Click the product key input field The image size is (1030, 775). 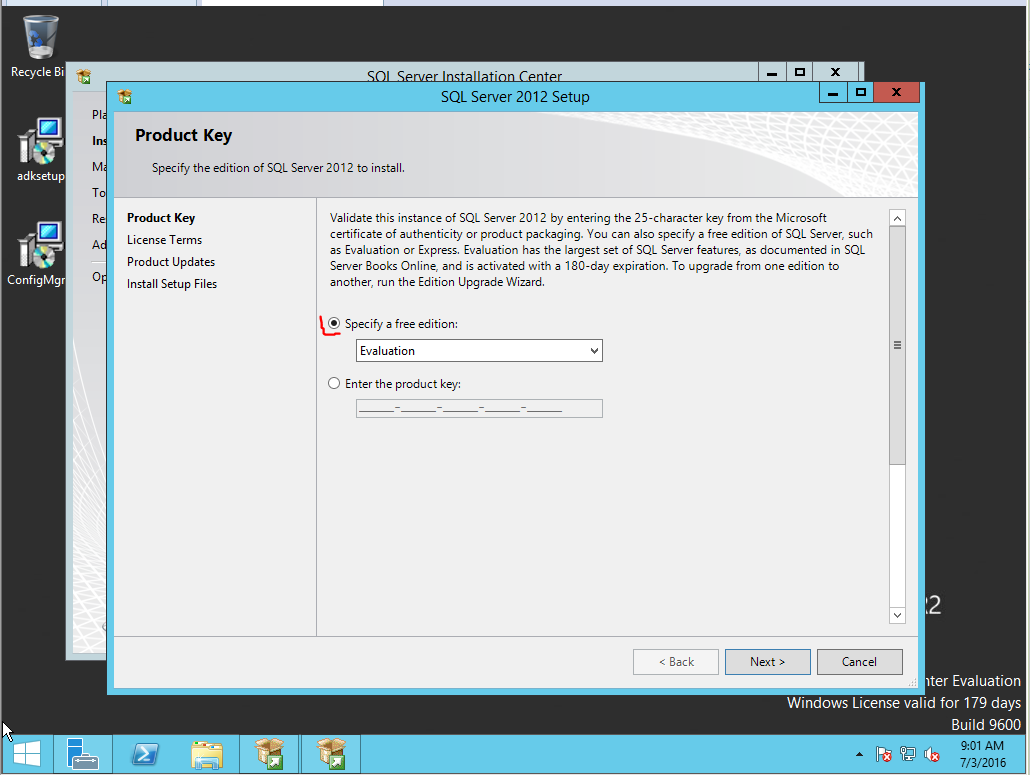(479, 409)
